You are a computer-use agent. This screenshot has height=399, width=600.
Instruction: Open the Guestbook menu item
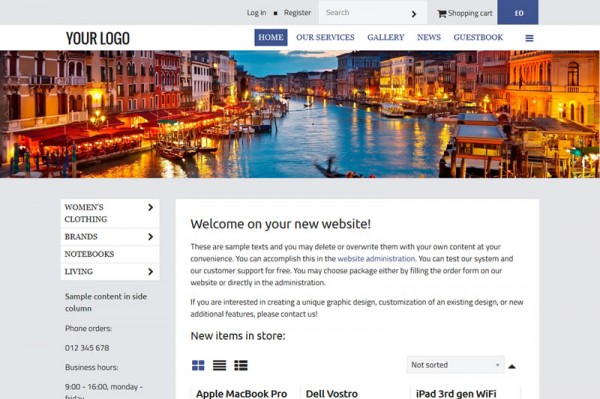[478, 37]
